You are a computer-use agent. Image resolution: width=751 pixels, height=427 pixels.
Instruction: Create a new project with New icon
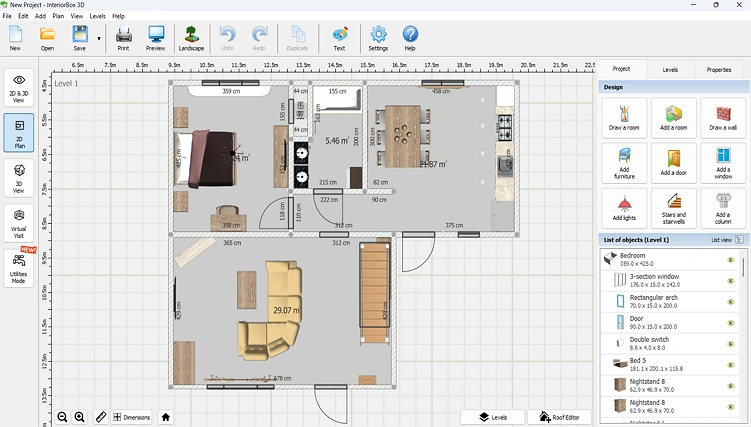[x=15, y=38]
